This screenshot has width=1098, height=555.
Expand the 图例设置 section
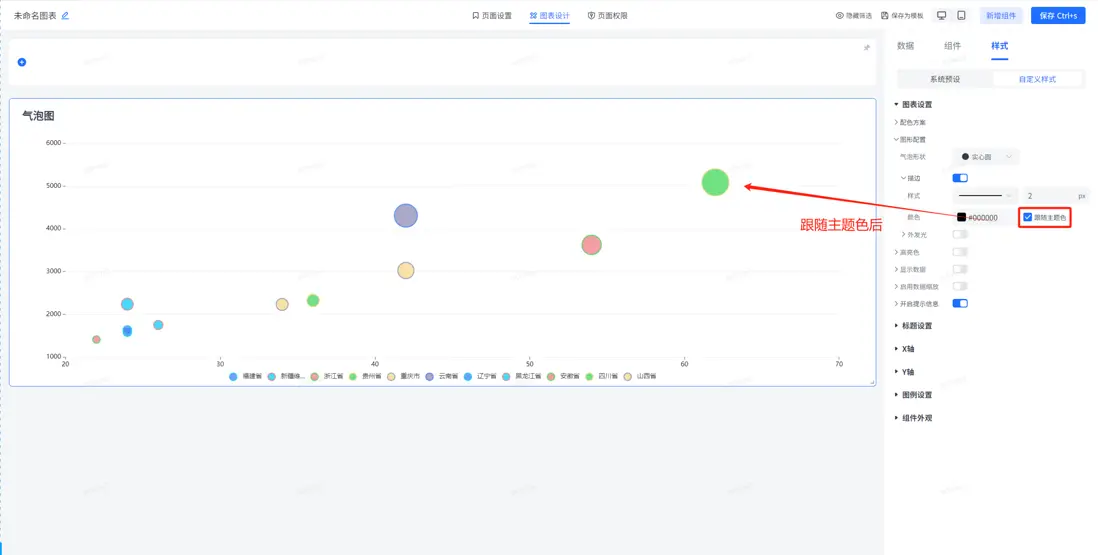tap(913, 395)
